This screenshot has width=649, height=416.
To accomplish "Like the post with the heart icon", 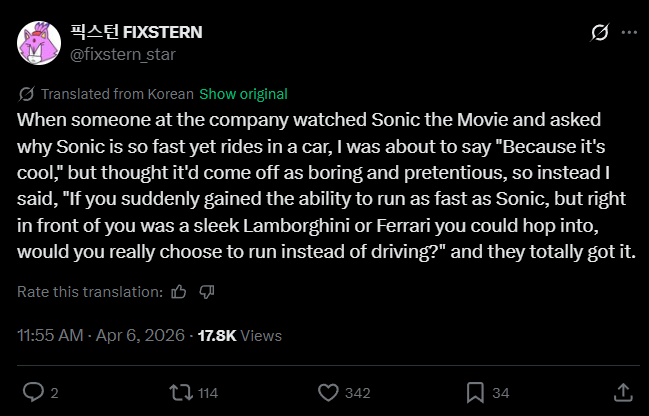I will click(327, 391).
